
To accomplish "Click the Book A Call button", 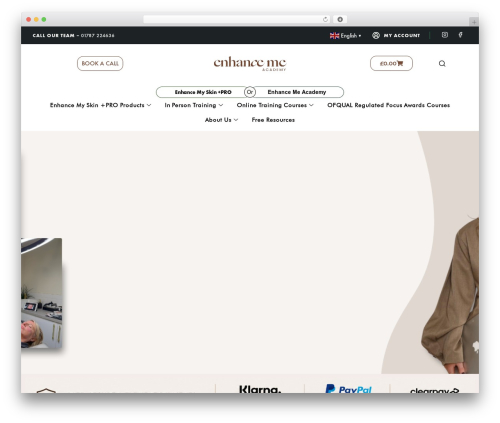I will [x=100, y=63].
